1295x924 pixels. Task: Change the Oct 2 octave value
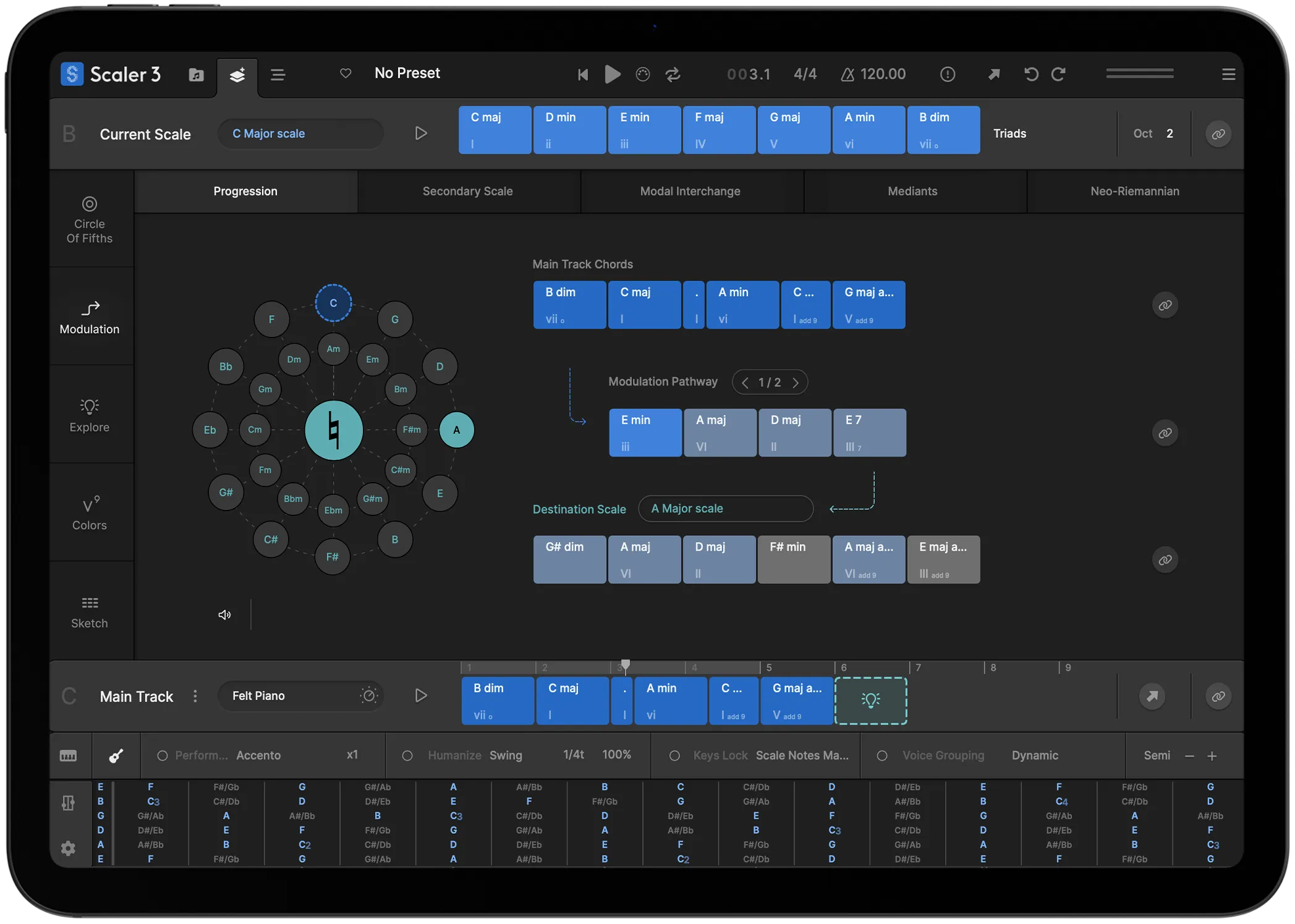pos(1153,134)
